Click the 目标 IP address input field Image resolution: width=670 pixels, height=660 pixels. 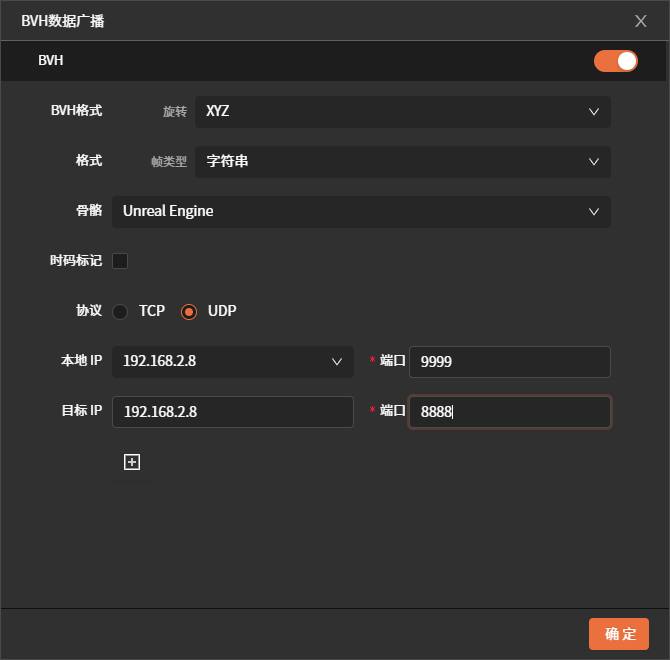click(x=232, y=411)
